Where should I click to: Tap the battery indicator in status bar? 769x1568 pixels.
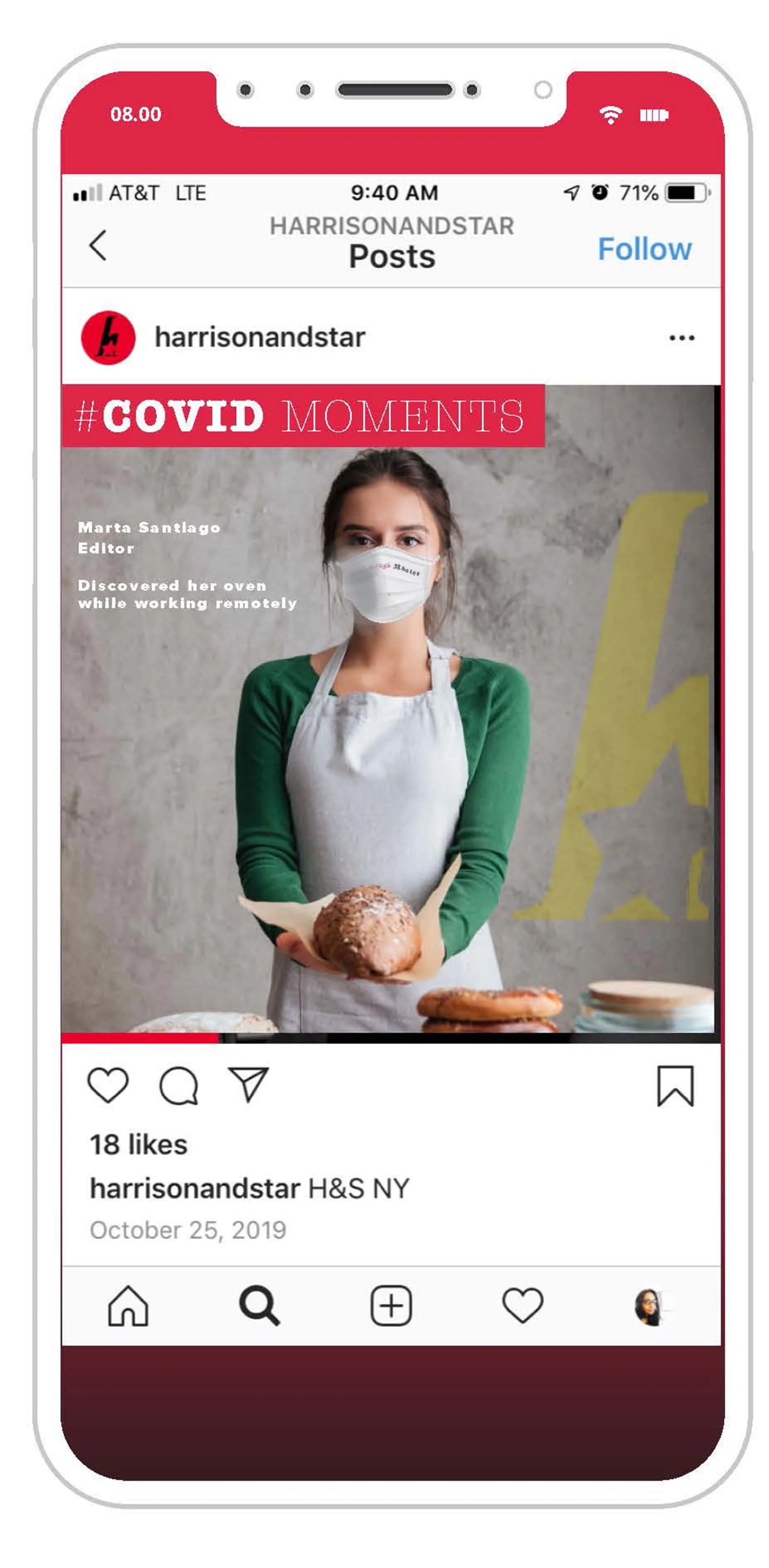687,193
